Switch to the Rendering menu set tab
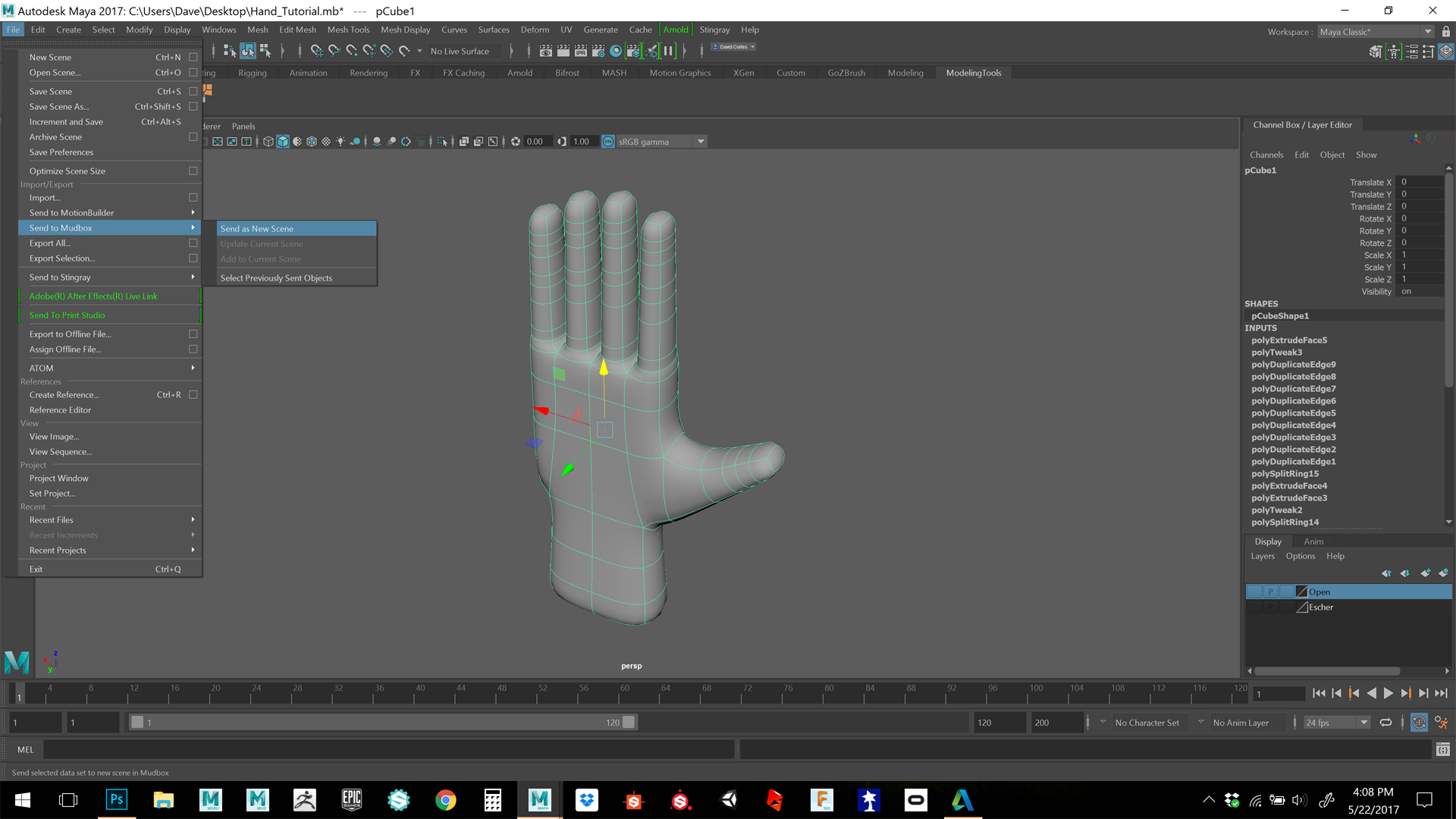Screen dimensions: 1456x819 pyautogui.click(x=369, y=72)
